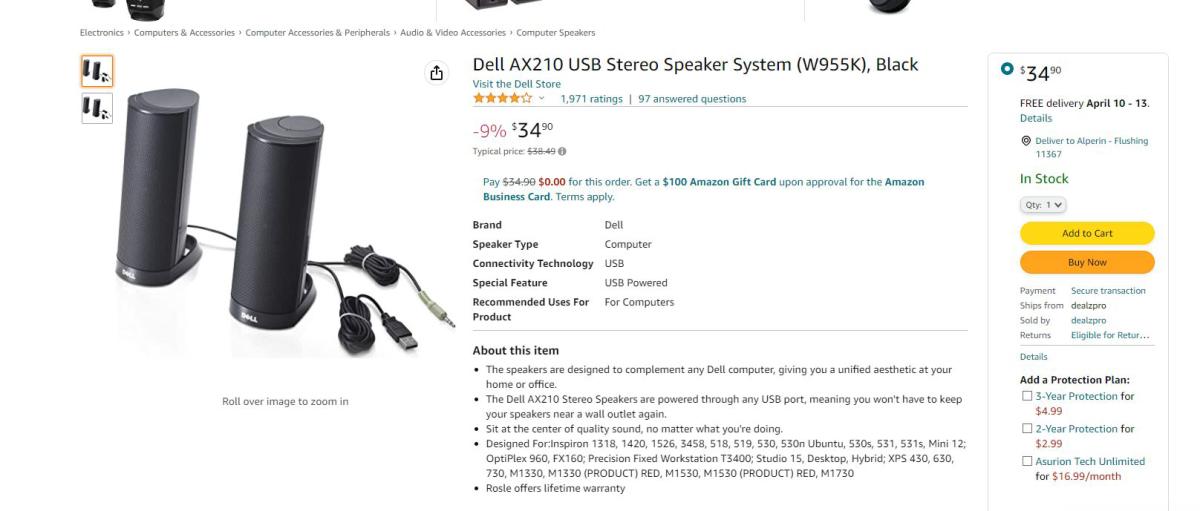Check the 3-Year Protection checkbox
This screenshot has width=1200, height=511.
coord(1027,396)
